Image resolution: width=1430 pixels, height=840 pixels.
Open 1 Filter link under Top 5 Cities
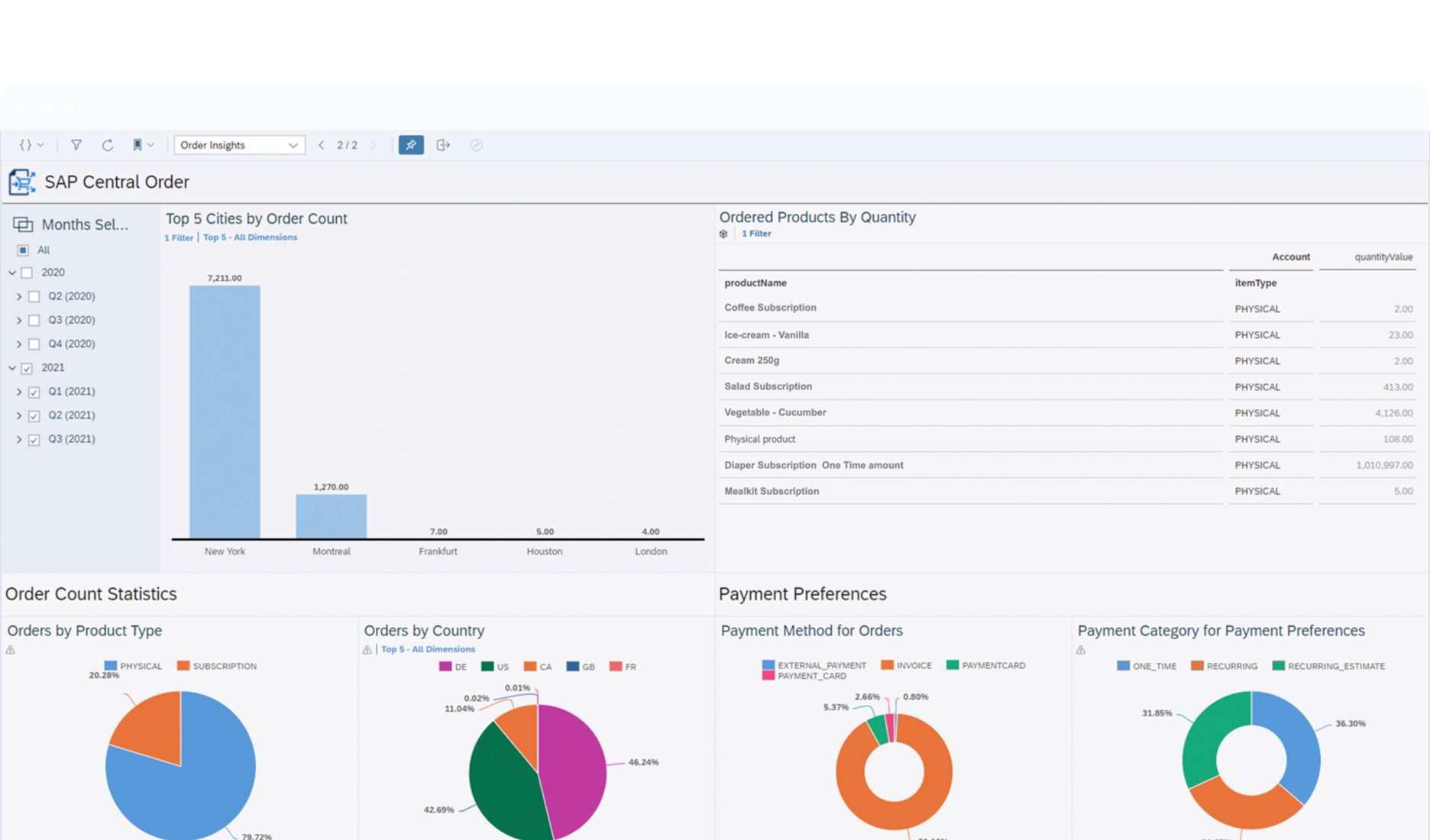[x=179, y=237]
